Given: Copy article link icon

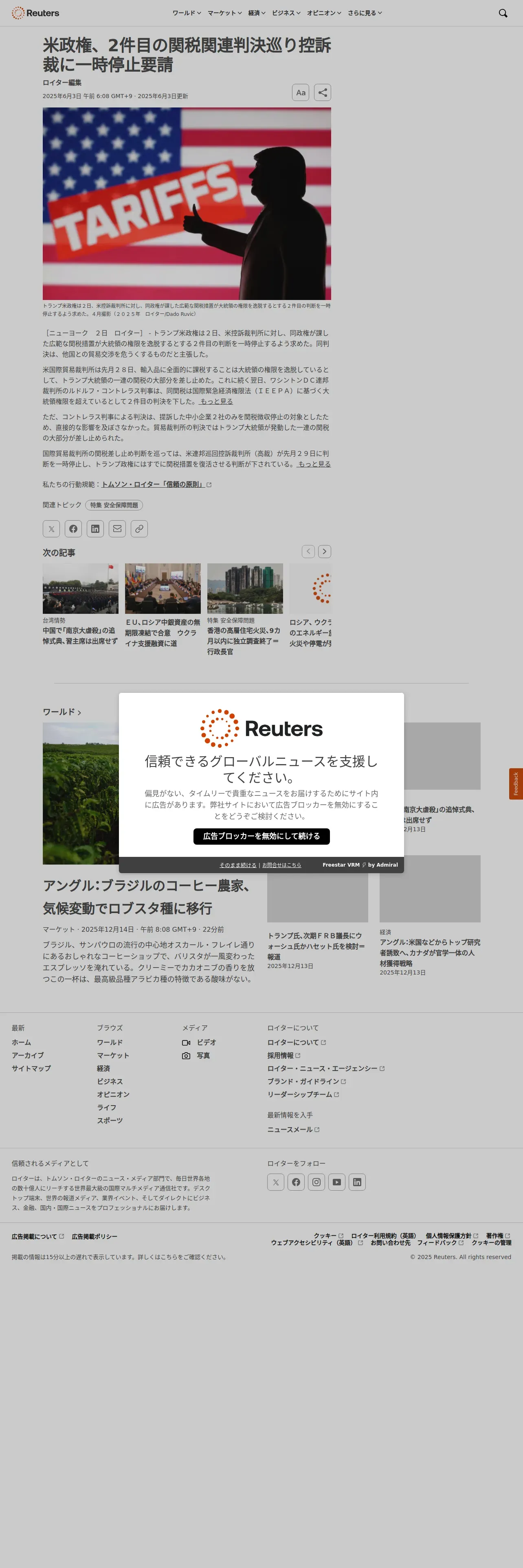Looking at the screenshot, I should 139,528.
